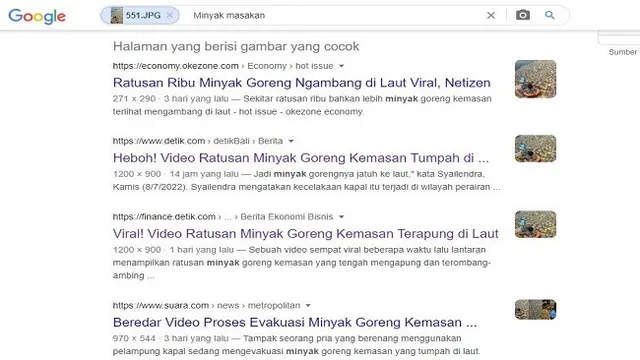Submit search with magnifying glass icon
This screenshot has width=640, height=360.
point(550,15)
